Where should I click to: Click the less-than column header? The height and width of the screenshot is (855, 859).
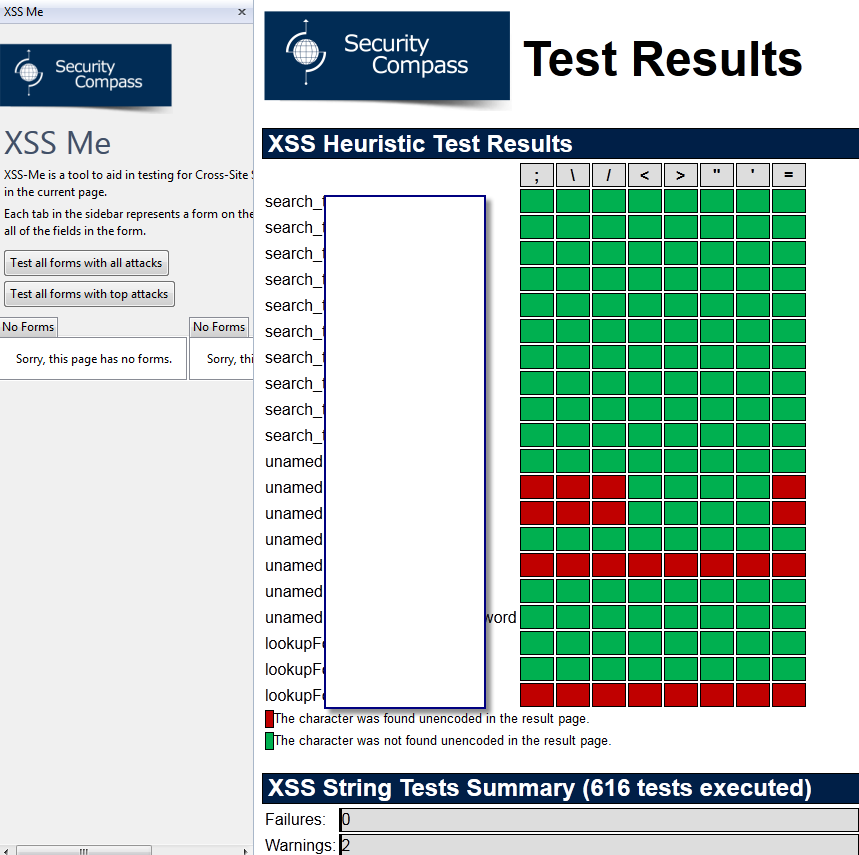coord(645,175)
